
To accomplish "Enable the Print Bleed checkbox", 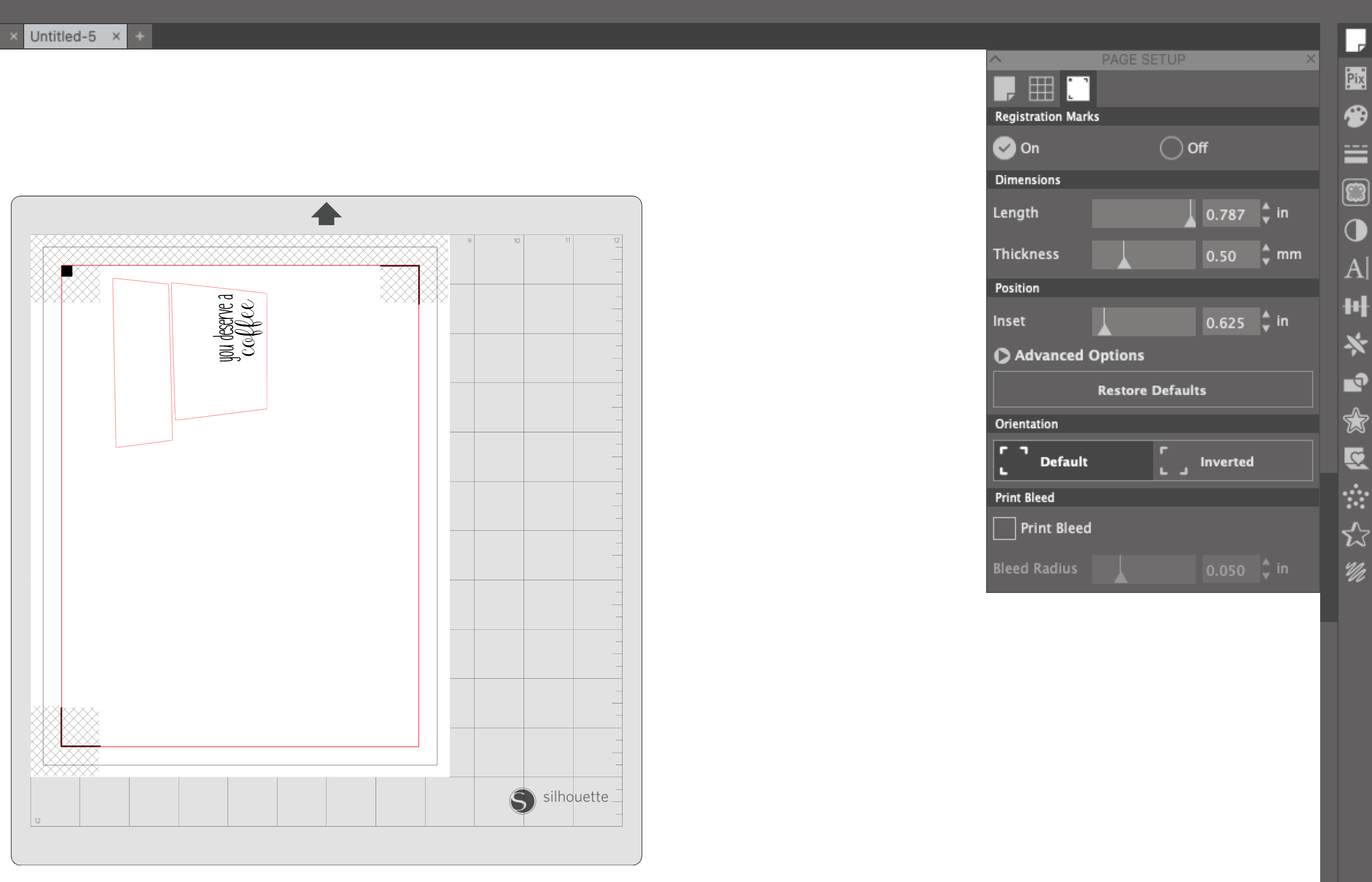I will click(1004, 528).
